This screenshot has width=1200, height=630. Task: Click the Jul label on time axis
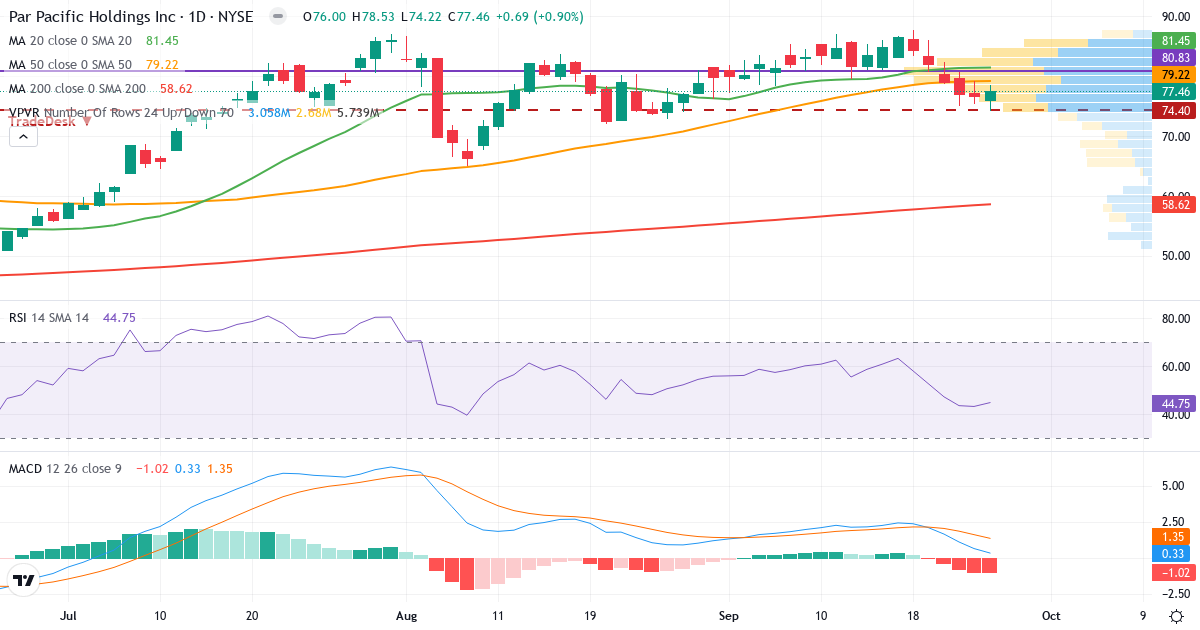pos(69,617)
